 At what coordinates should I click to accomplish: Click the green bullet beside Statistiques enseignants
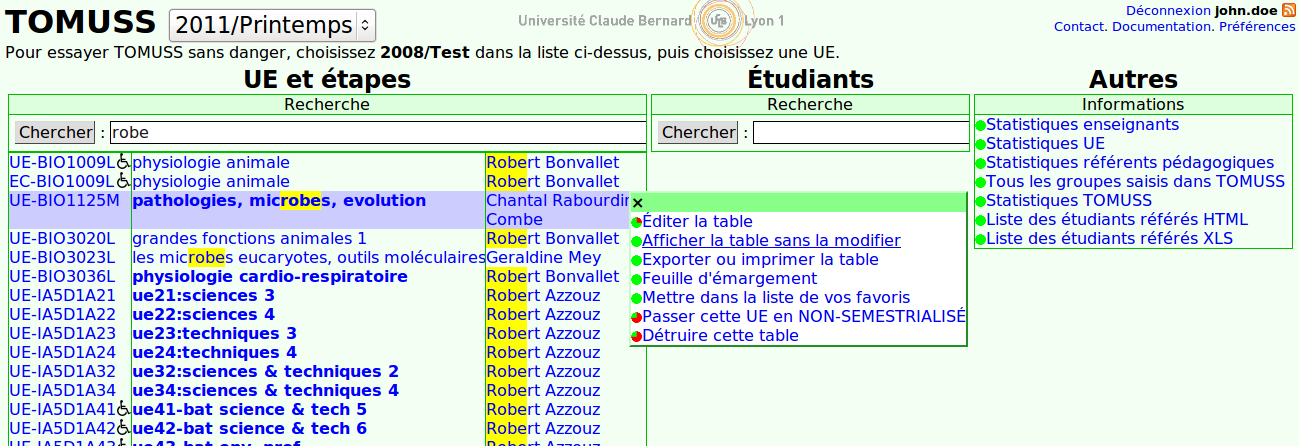click(981, 126)
